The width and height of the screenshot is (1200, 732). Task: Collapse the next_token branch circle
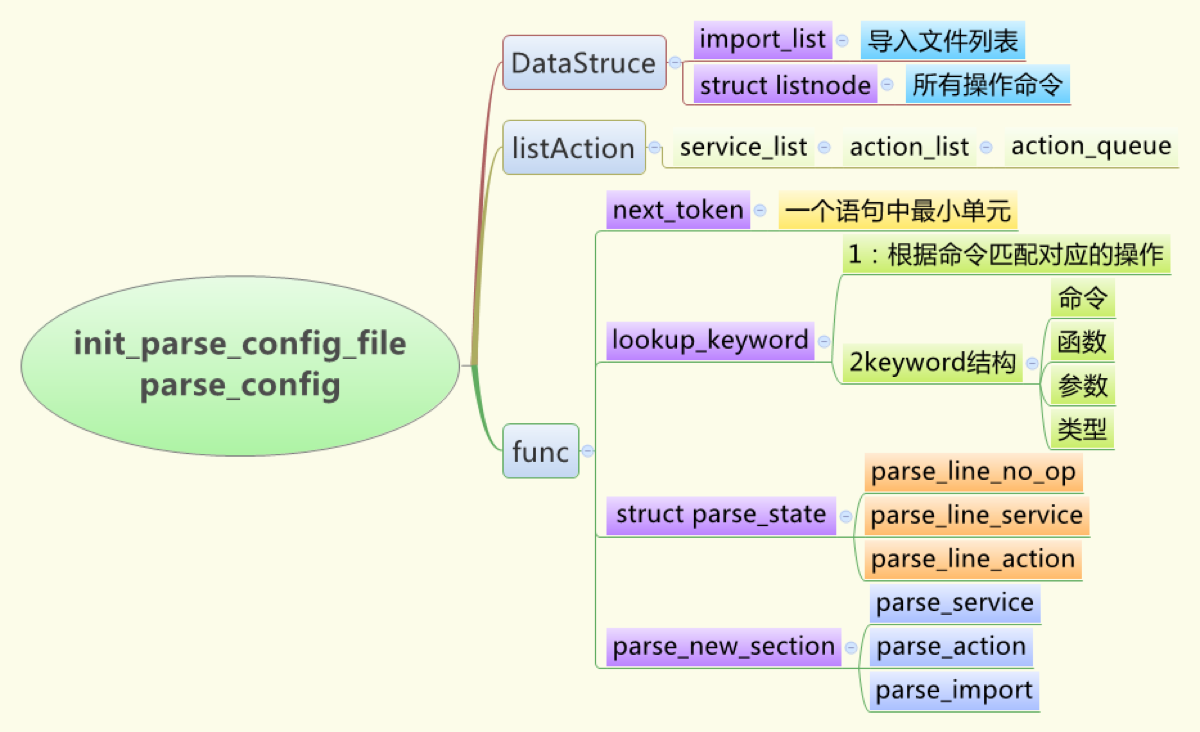click(760, 210)
